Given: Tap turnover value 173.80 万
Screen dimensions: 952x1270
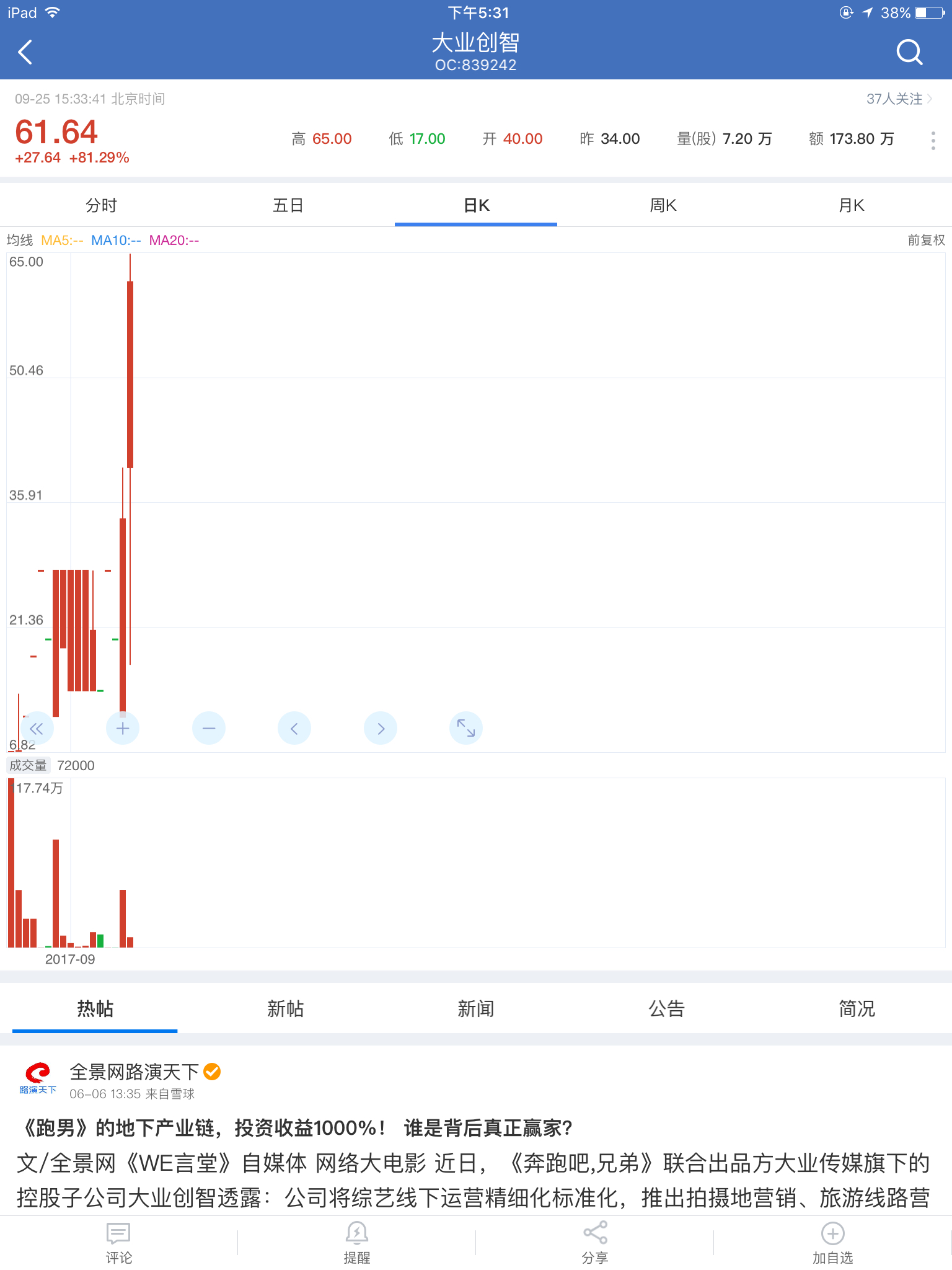Looking at the screenshot, I should click(862, 139).
